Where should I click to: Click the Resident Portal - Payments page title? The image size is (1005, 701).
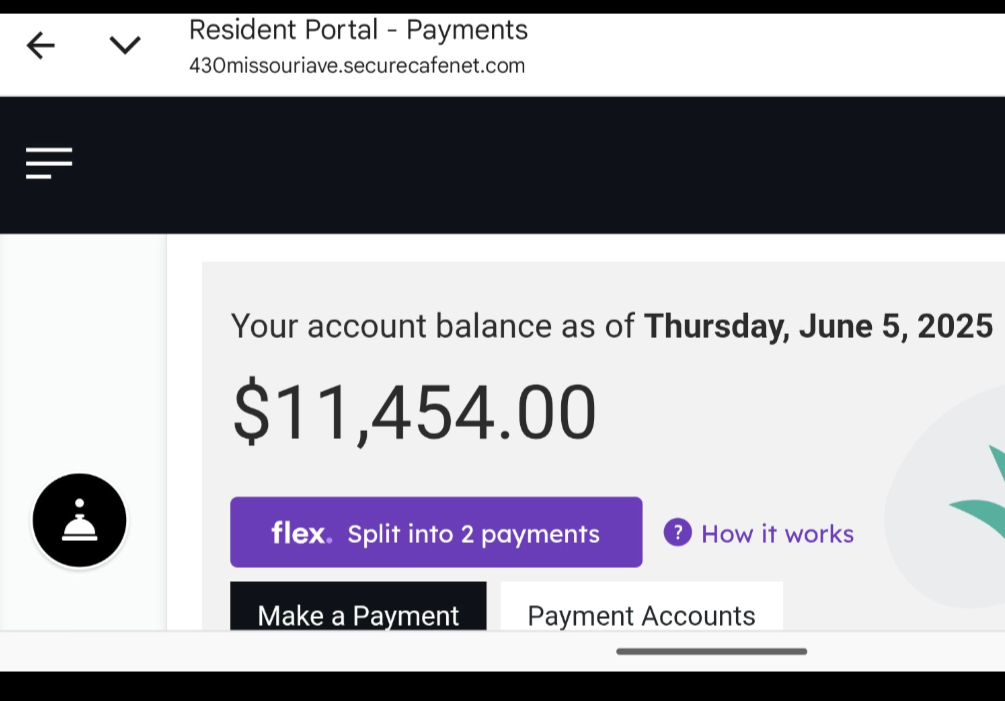click(x=358, y=30)
